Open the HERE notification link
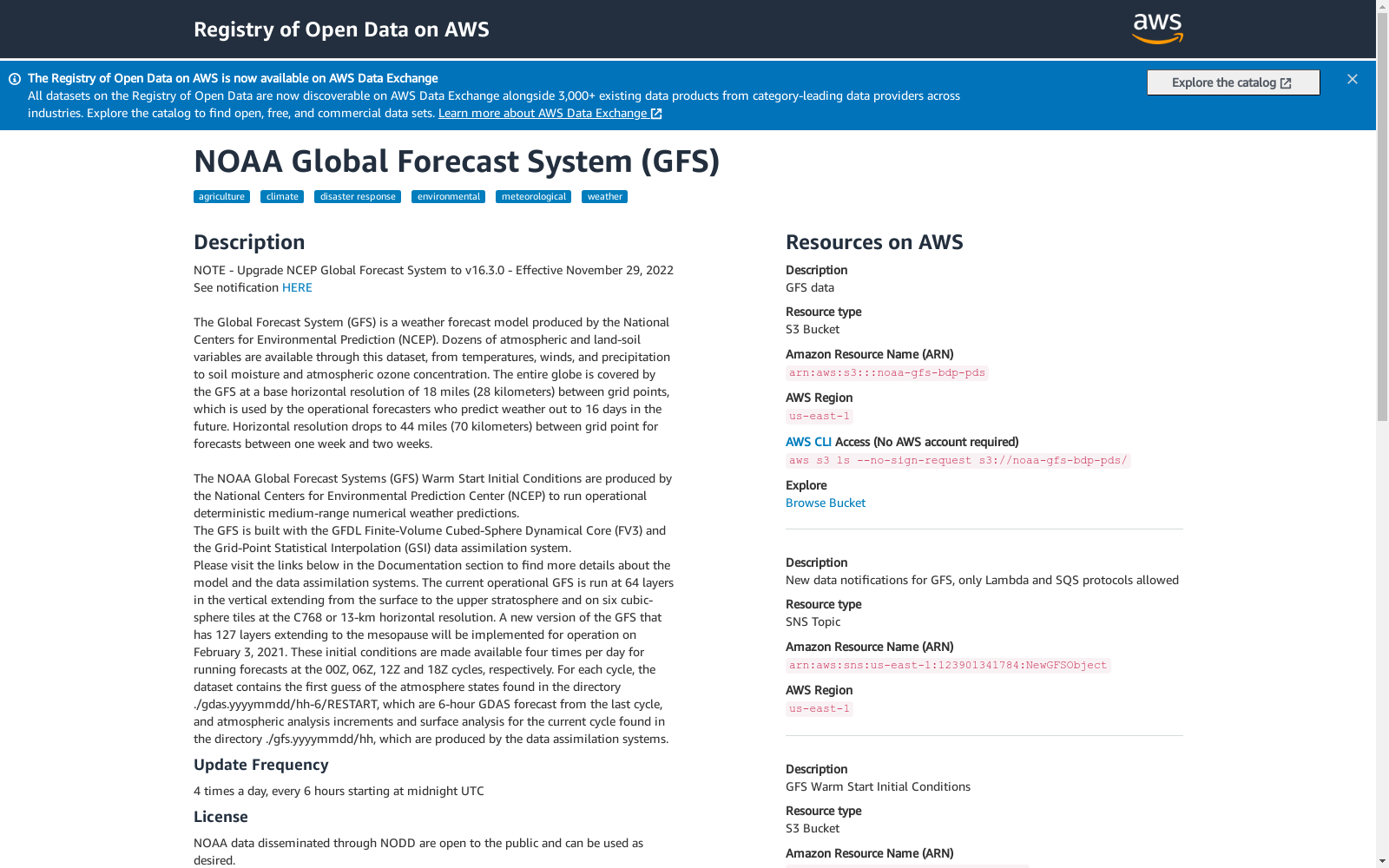Image resolution: width=1389 pixels, height=868 pixels. coord(297,287)
